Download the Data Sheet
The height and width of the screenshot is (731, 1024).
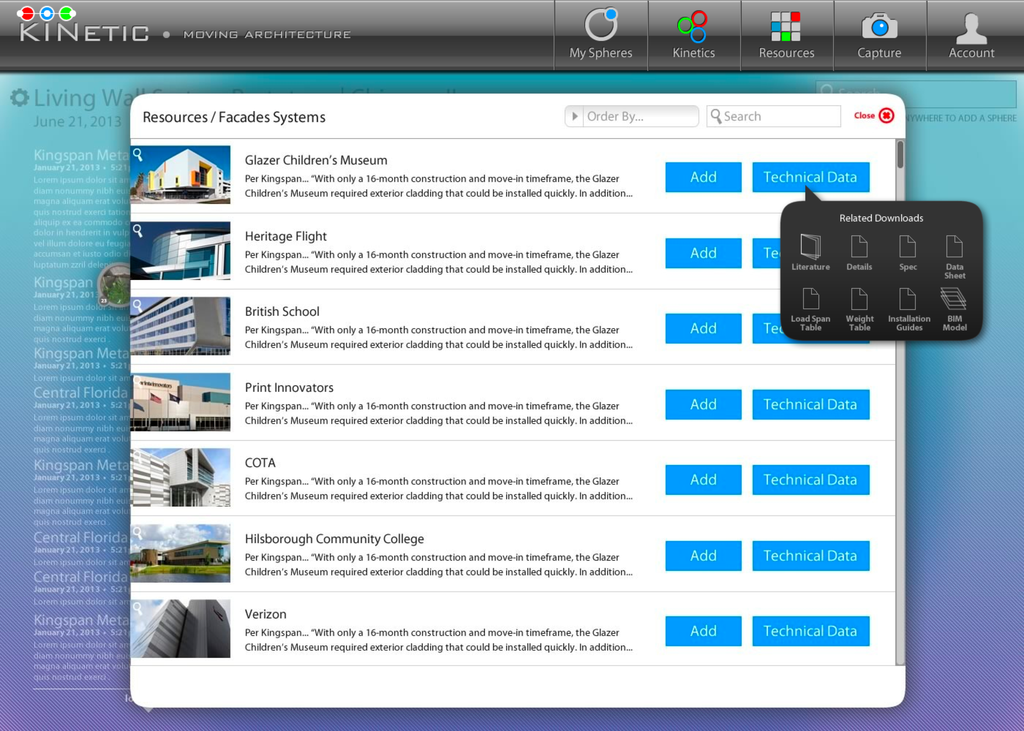click(x=954, y=257)
